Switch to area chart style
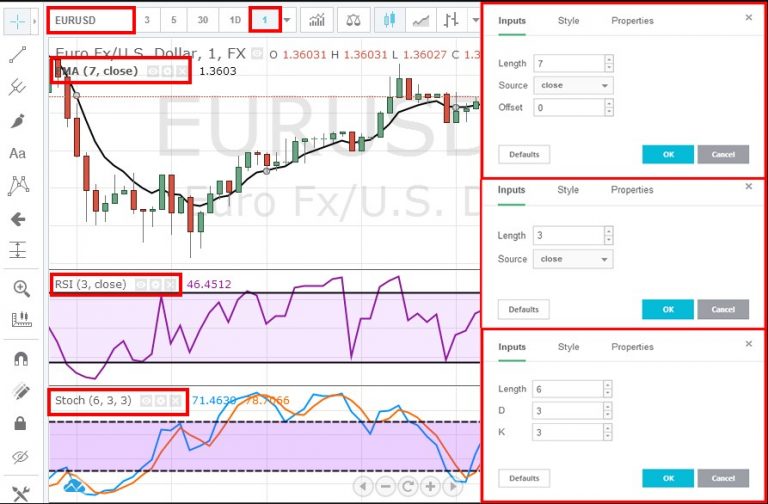This screenshot has width=768, height=504. (x=421, y=20)
